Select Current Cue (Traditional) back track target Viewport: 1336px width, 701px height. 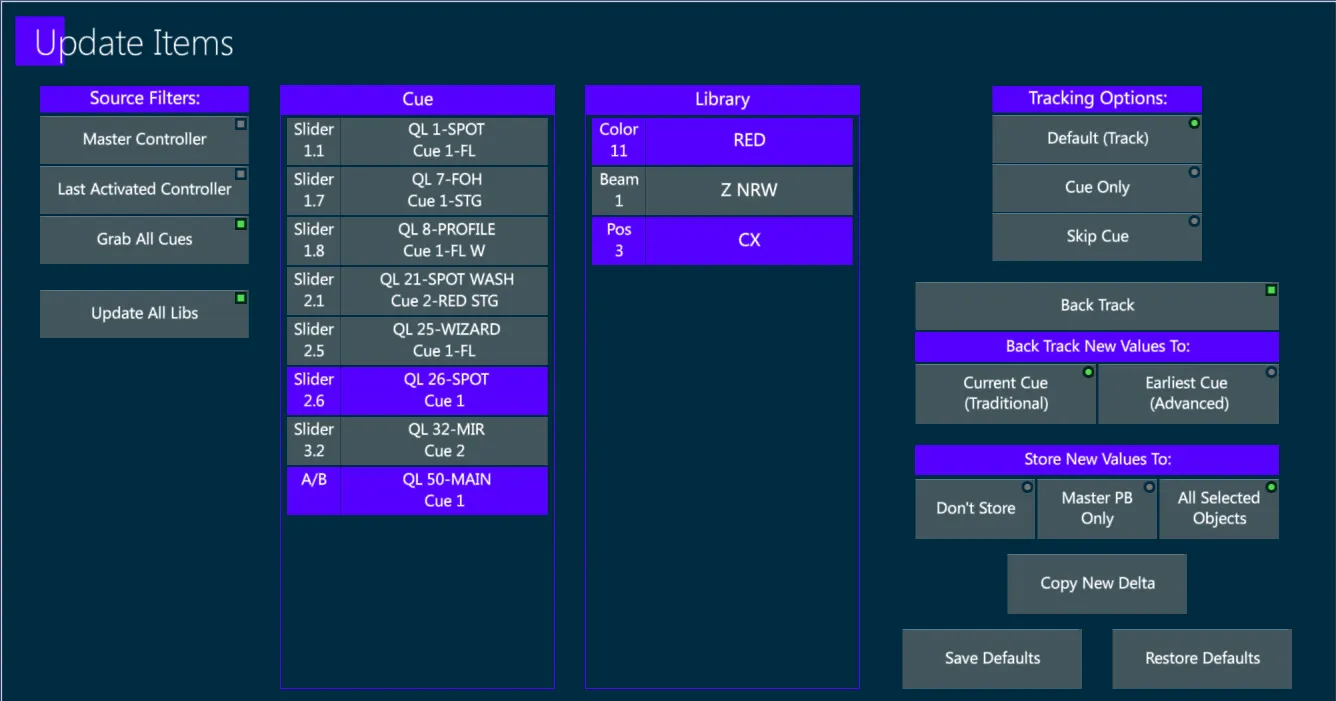point(1005,393)
